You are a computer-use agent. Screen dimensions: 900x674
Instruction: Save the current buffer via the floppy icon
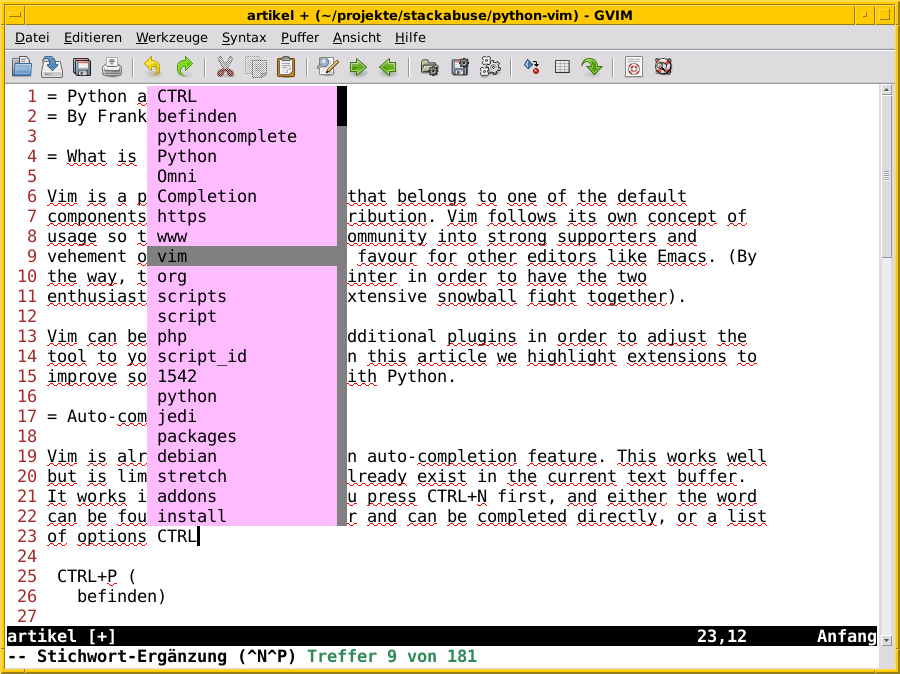83,67
